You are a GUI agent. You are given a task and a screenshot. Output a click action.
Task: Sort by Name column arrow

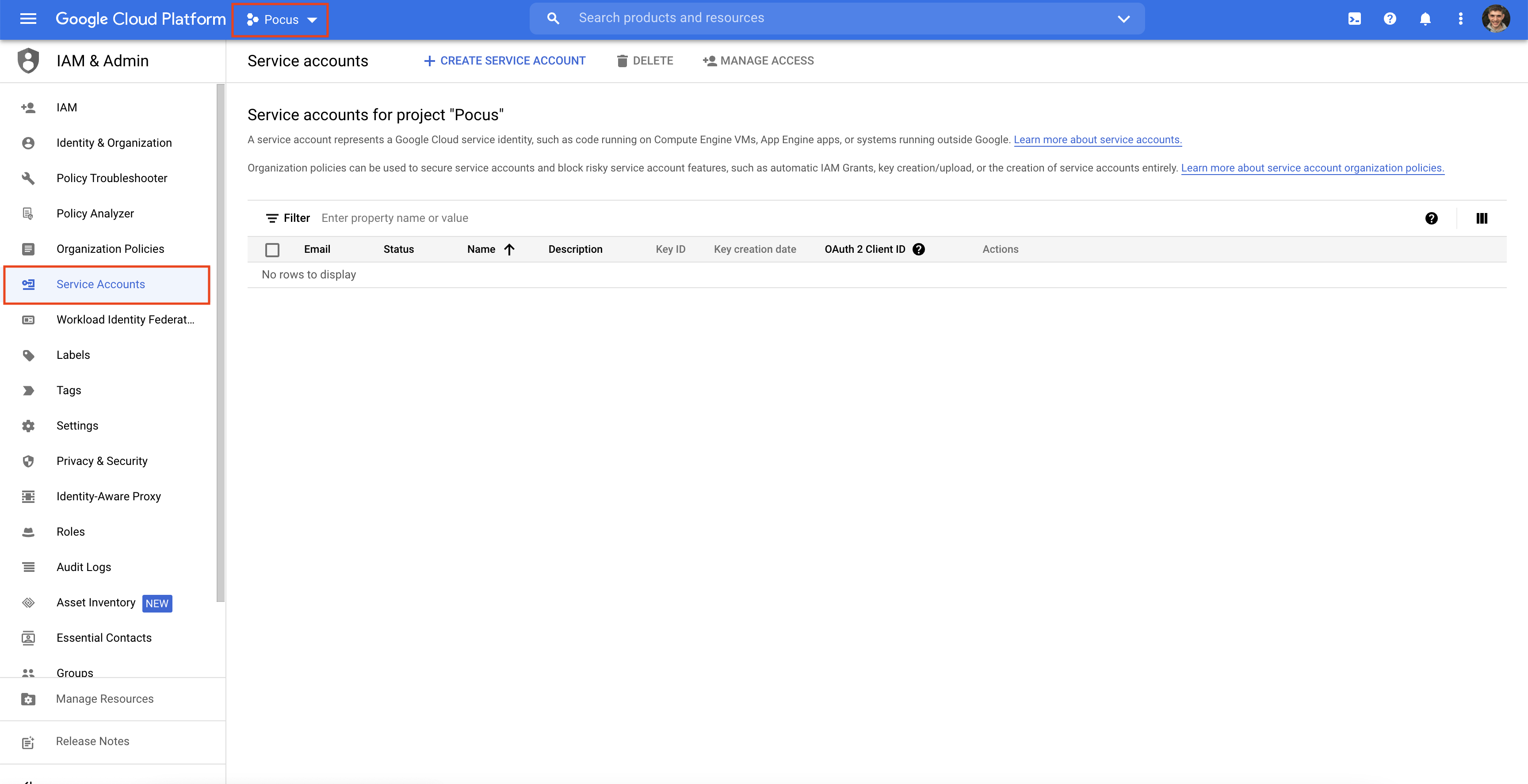pyautogui.click(x=509, y=249)
